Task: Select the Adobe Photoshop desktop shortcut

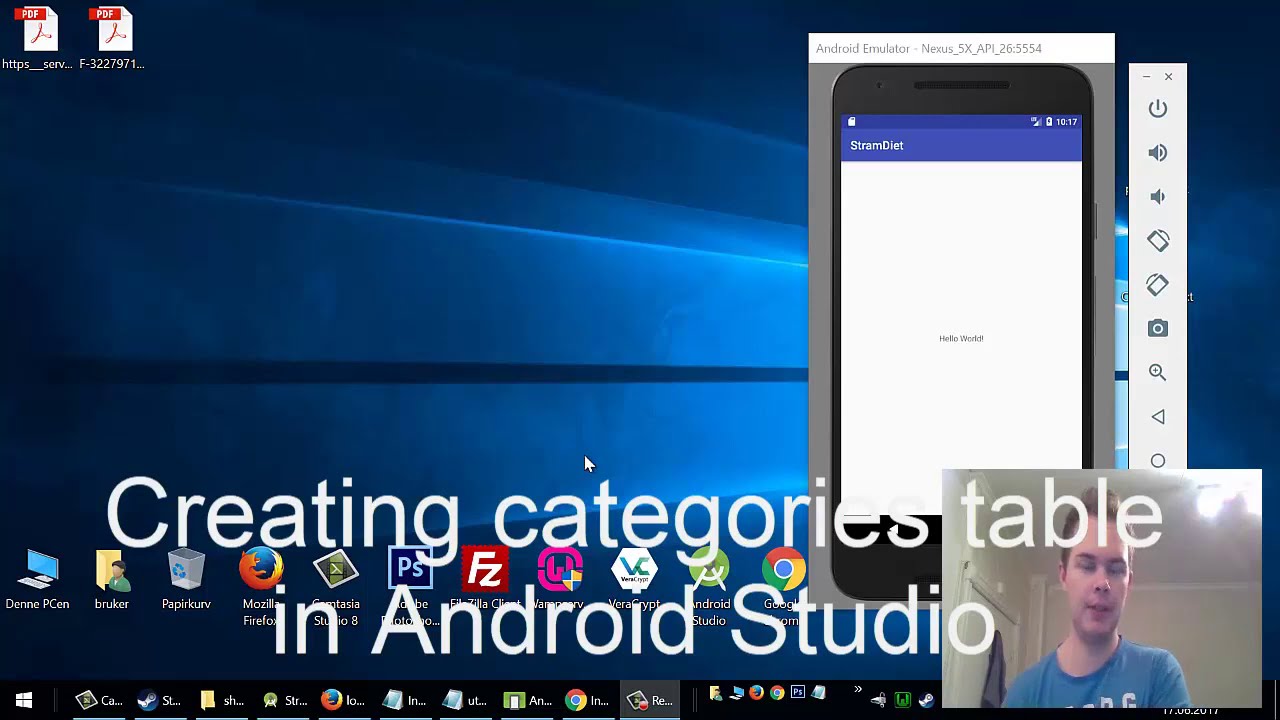Action: tap(410, 588)
